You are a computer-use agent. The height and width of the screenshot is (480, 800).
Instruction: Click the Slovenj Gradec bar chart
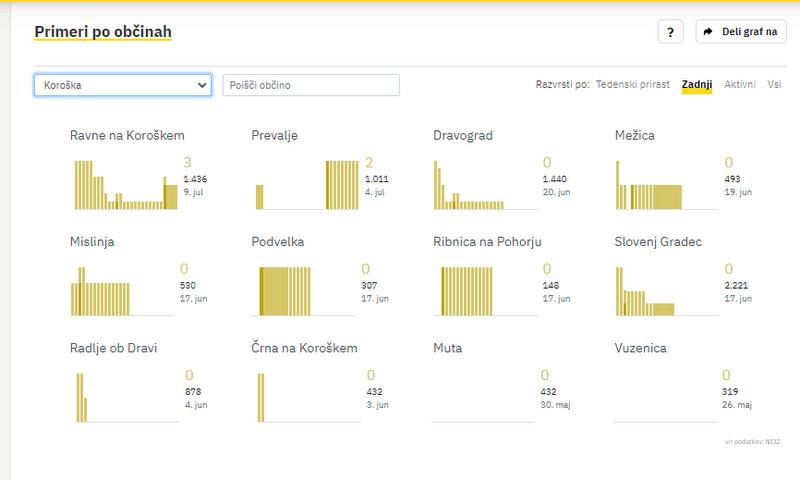[x=667, y=290]
